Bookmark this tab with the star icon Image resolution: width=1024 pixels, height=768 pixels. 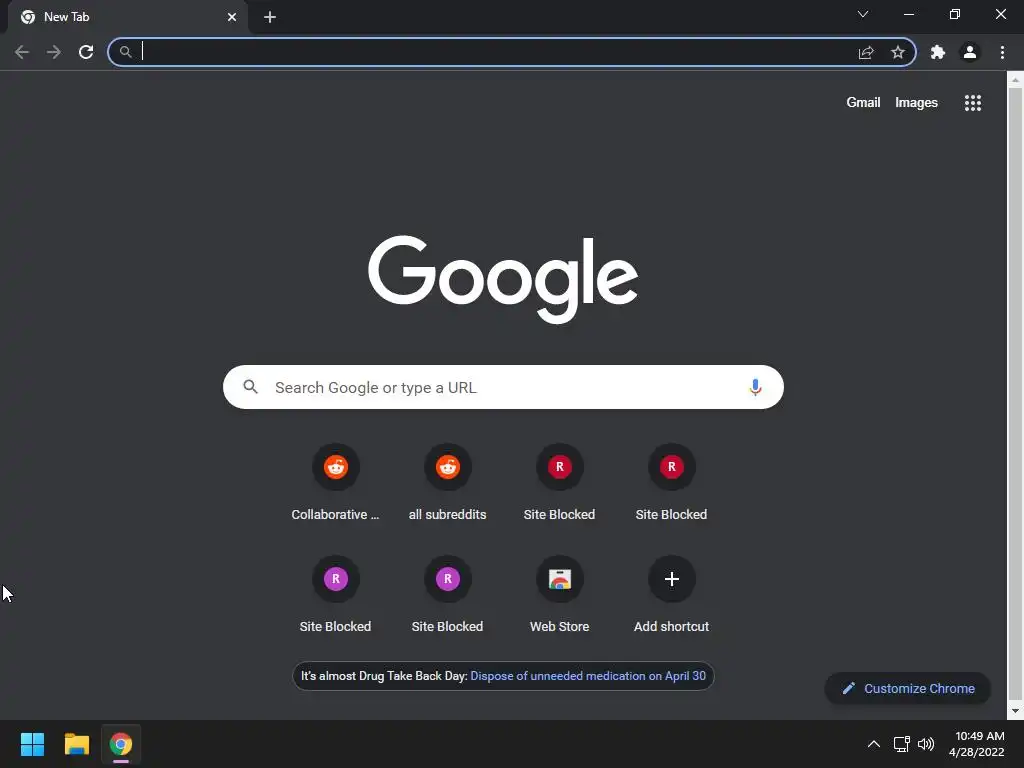pos(898,52)
